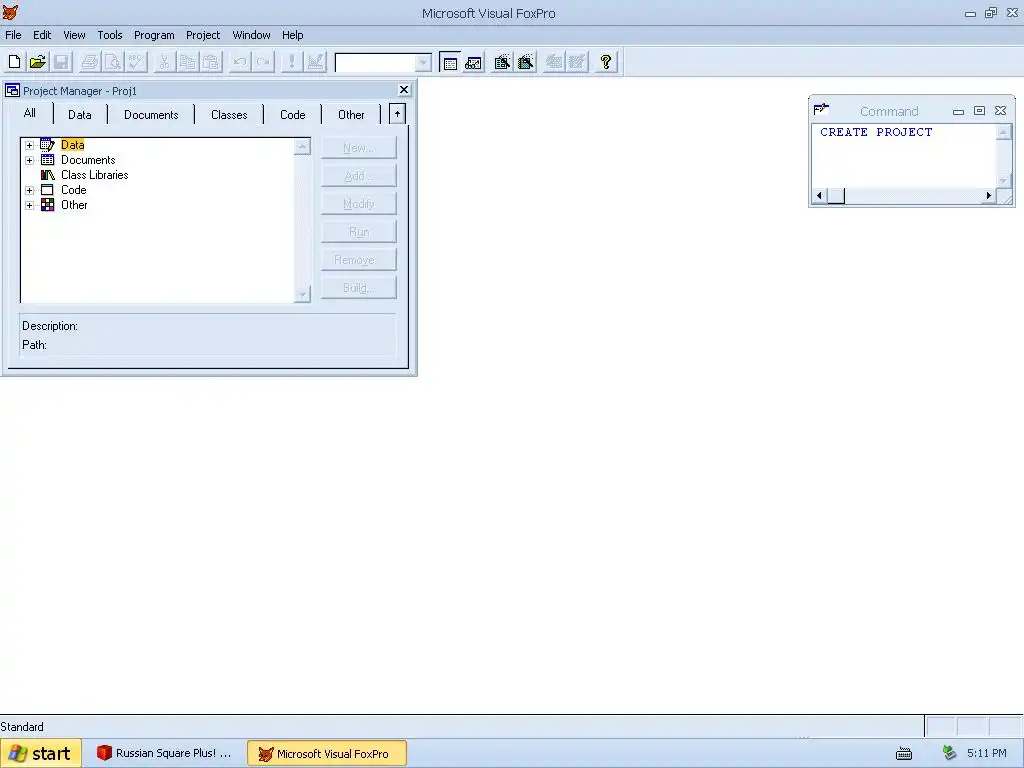Select the Class Libraries tree label
Viewport: 1024px width, 768px height.
[x=95, y=175]
